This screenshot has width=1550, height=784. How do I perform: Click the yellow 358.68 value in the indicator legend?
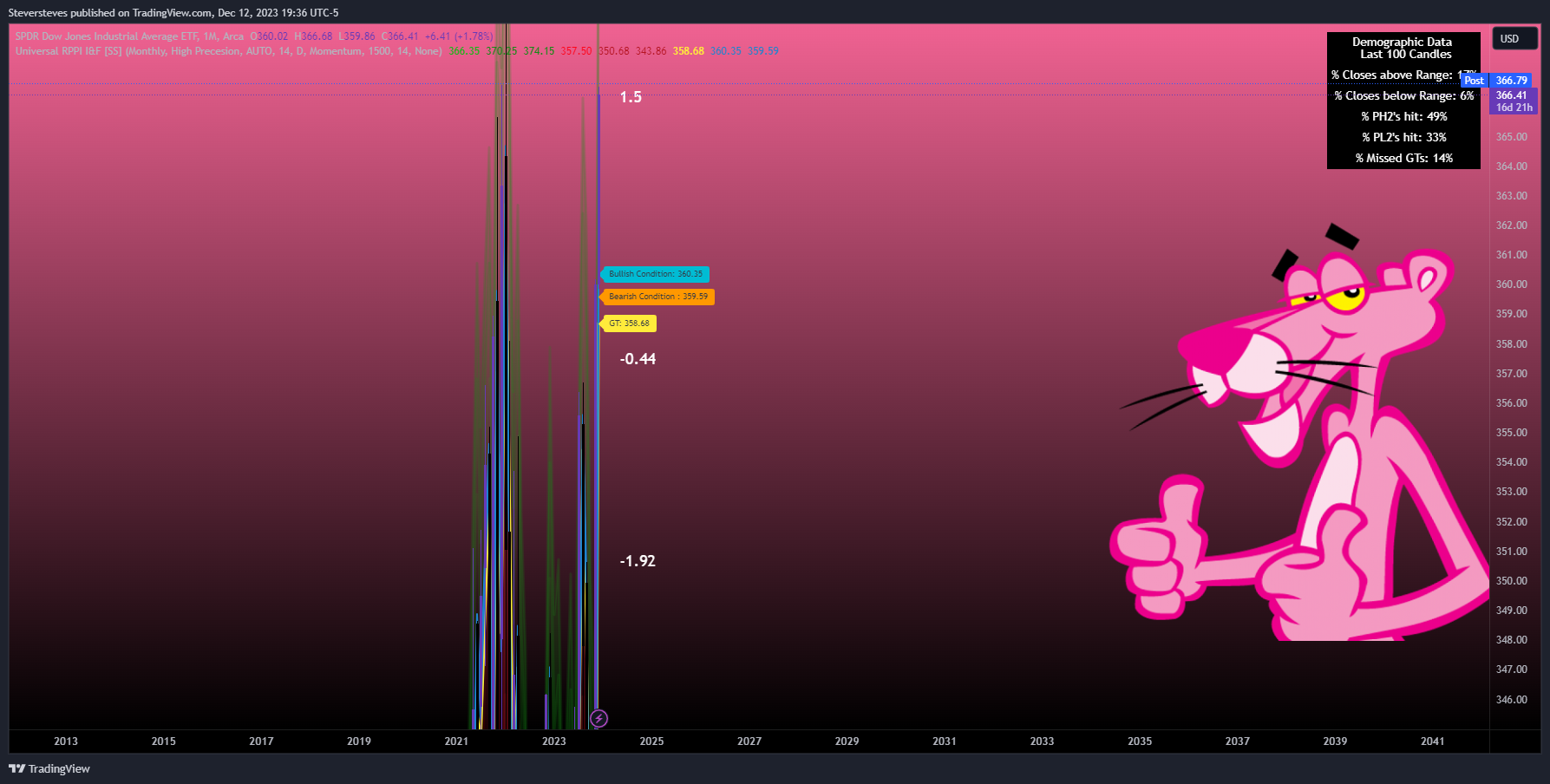pos(689,51)
